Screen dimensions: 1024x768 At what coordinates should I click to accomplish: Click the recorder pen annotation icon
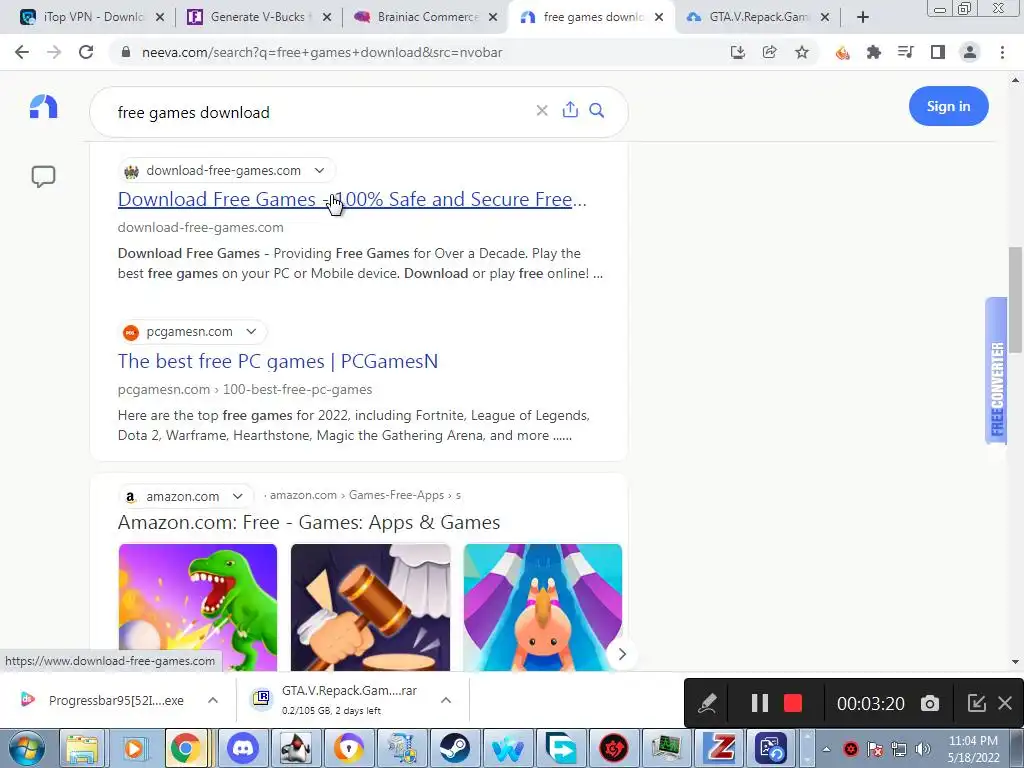click(707, 703)
